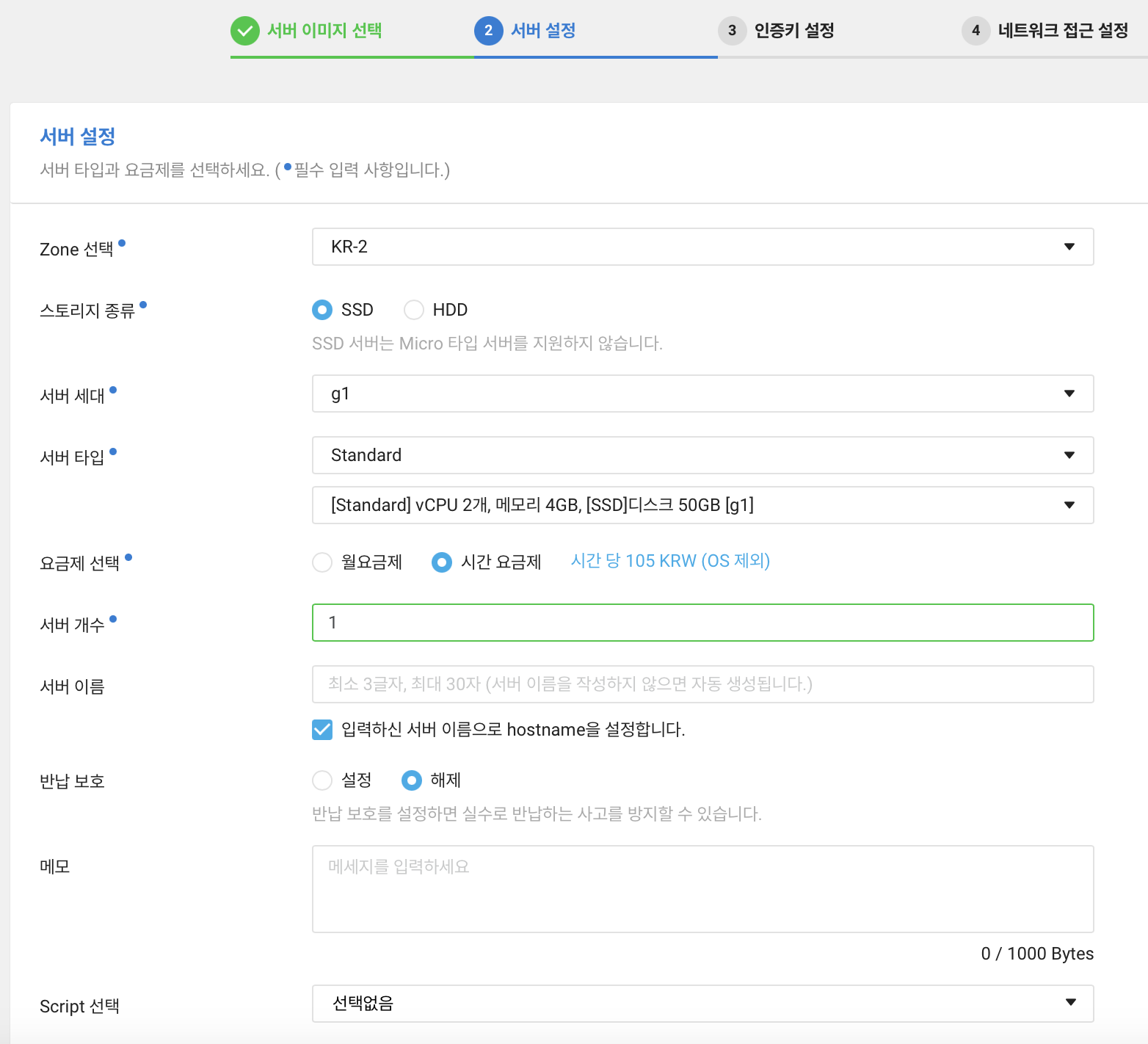This screenshot has height=1044, width=1148.
Task: Click the 시간 당 105 KRW (OS 제외) link
Action: pyautogui.click(x=669, y=560)
